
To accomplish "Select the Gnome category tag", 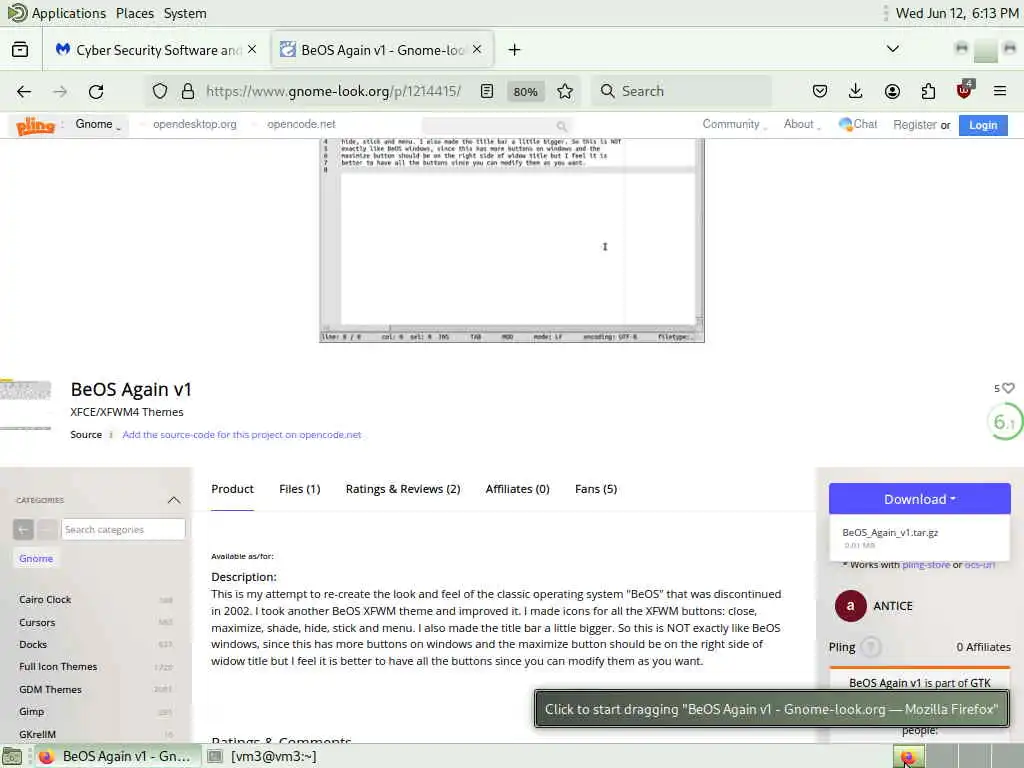I will 36,559.
